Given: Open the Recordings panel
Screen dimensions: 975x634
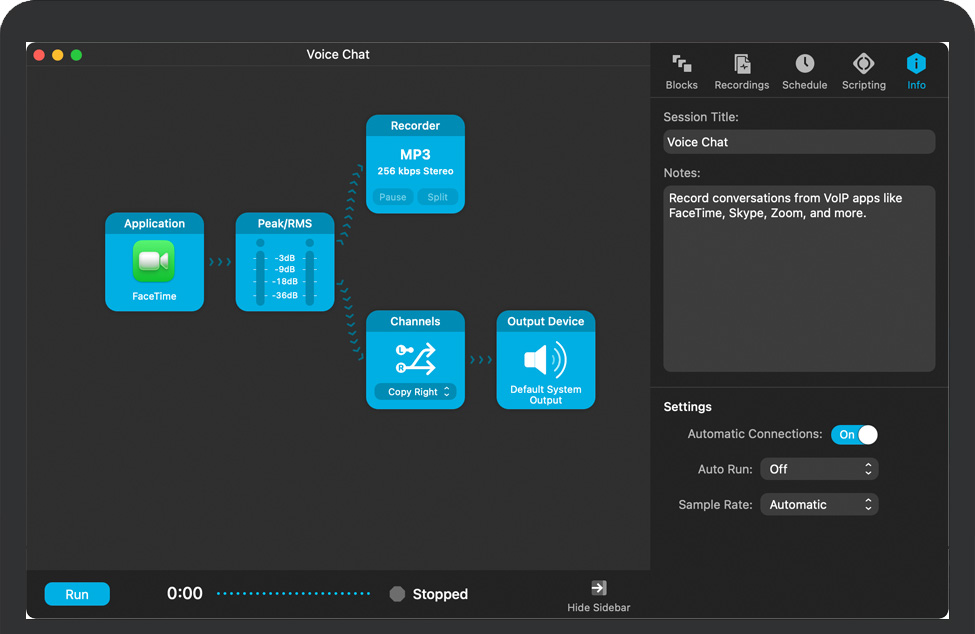Looking at the screenshot, I should tap(742, 72).
